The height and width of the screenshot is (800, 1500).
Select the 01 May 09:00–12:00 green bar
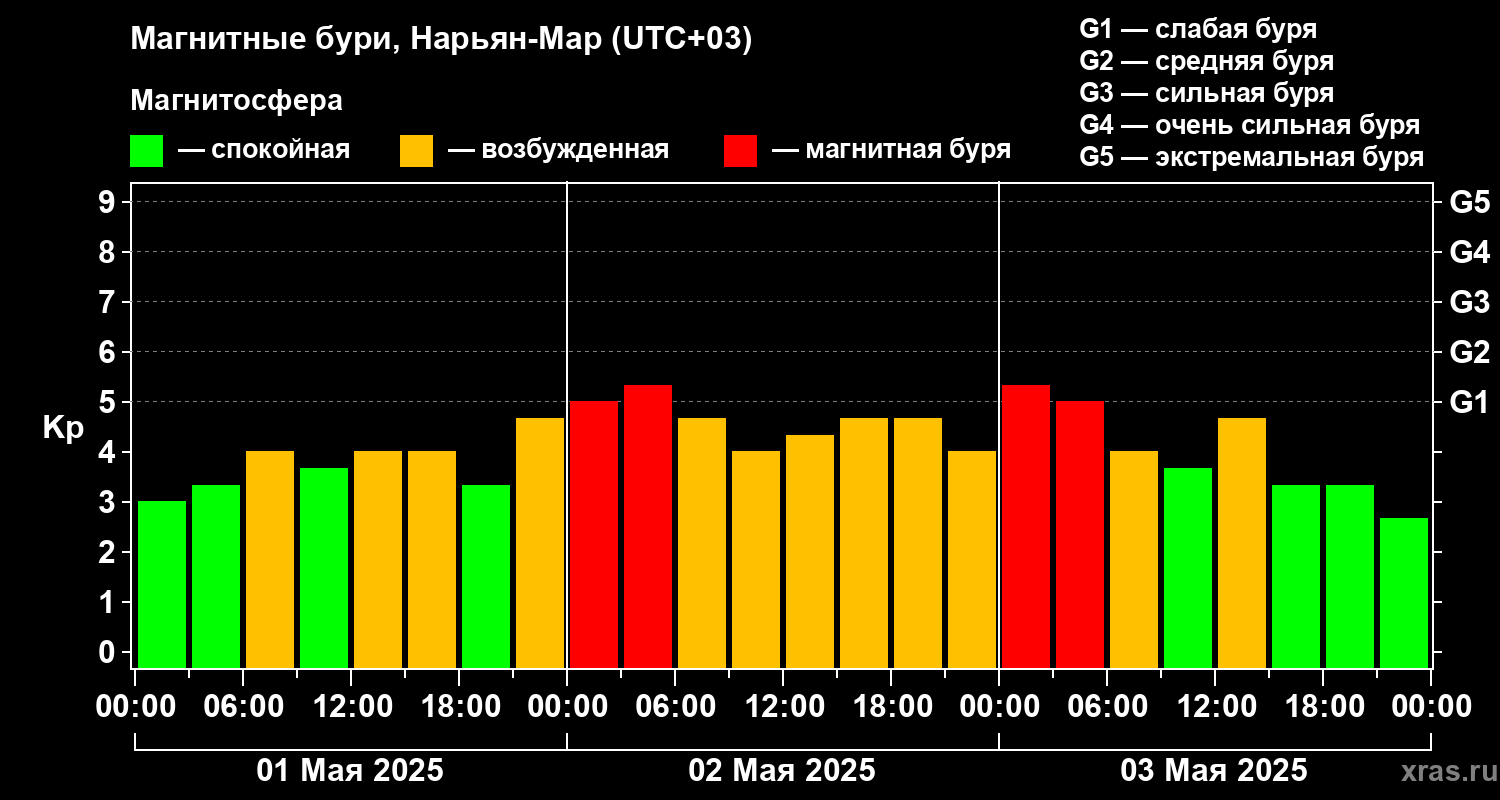click(324, 568)
